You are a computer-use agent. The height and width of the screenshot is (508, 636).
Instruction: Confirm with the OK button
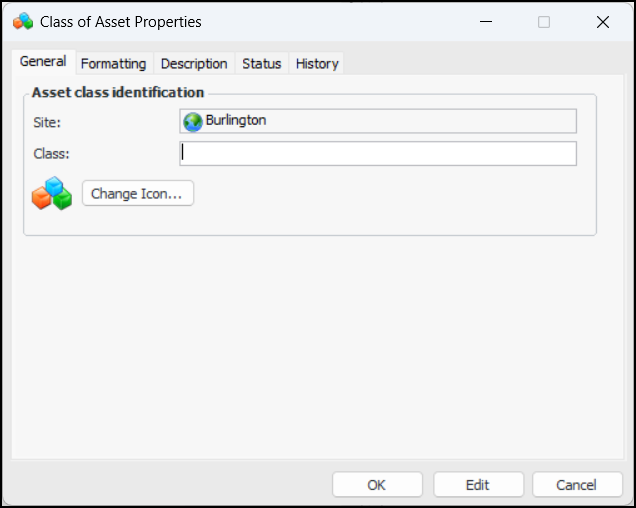pos(377,485)
